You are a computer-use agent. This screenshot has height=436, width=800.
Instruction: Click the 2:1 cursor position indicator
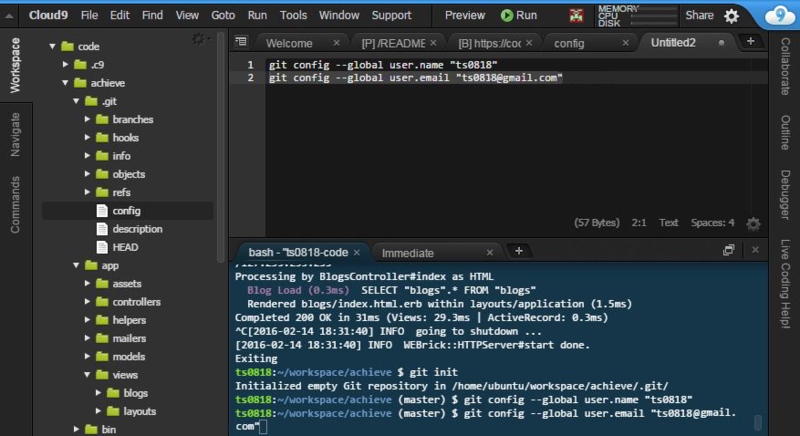[x=639, y=223]
